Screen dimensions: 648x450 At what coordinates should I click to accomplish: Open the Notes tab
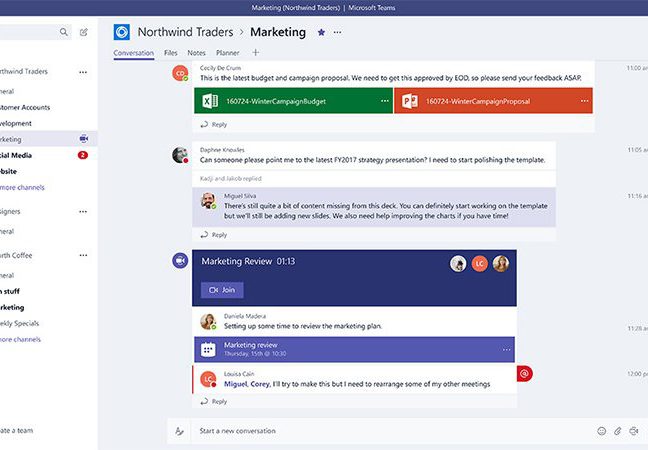[x=196, y=53]
